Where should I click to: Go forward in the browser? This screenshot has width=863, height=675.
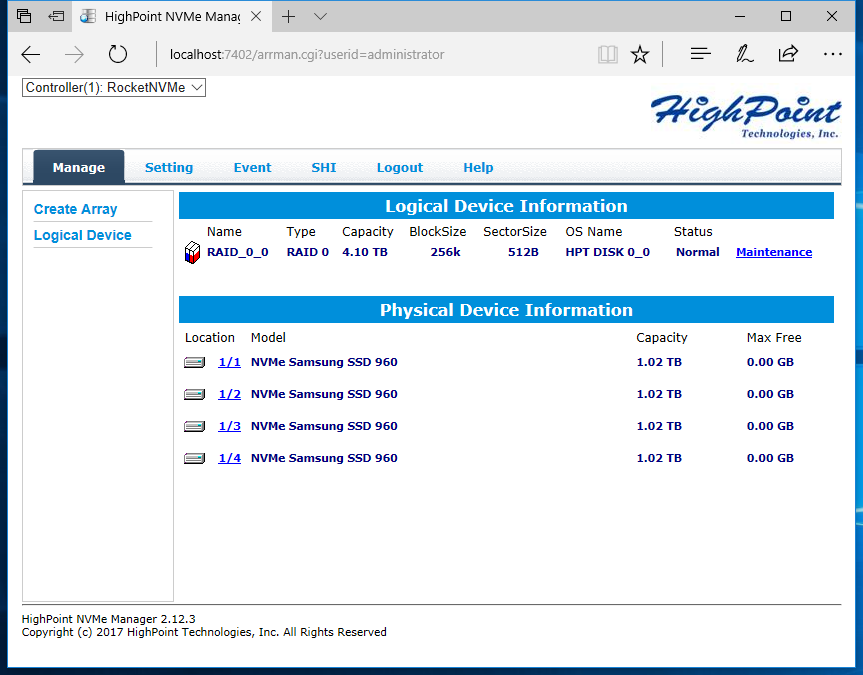click(x=74, y=55)
